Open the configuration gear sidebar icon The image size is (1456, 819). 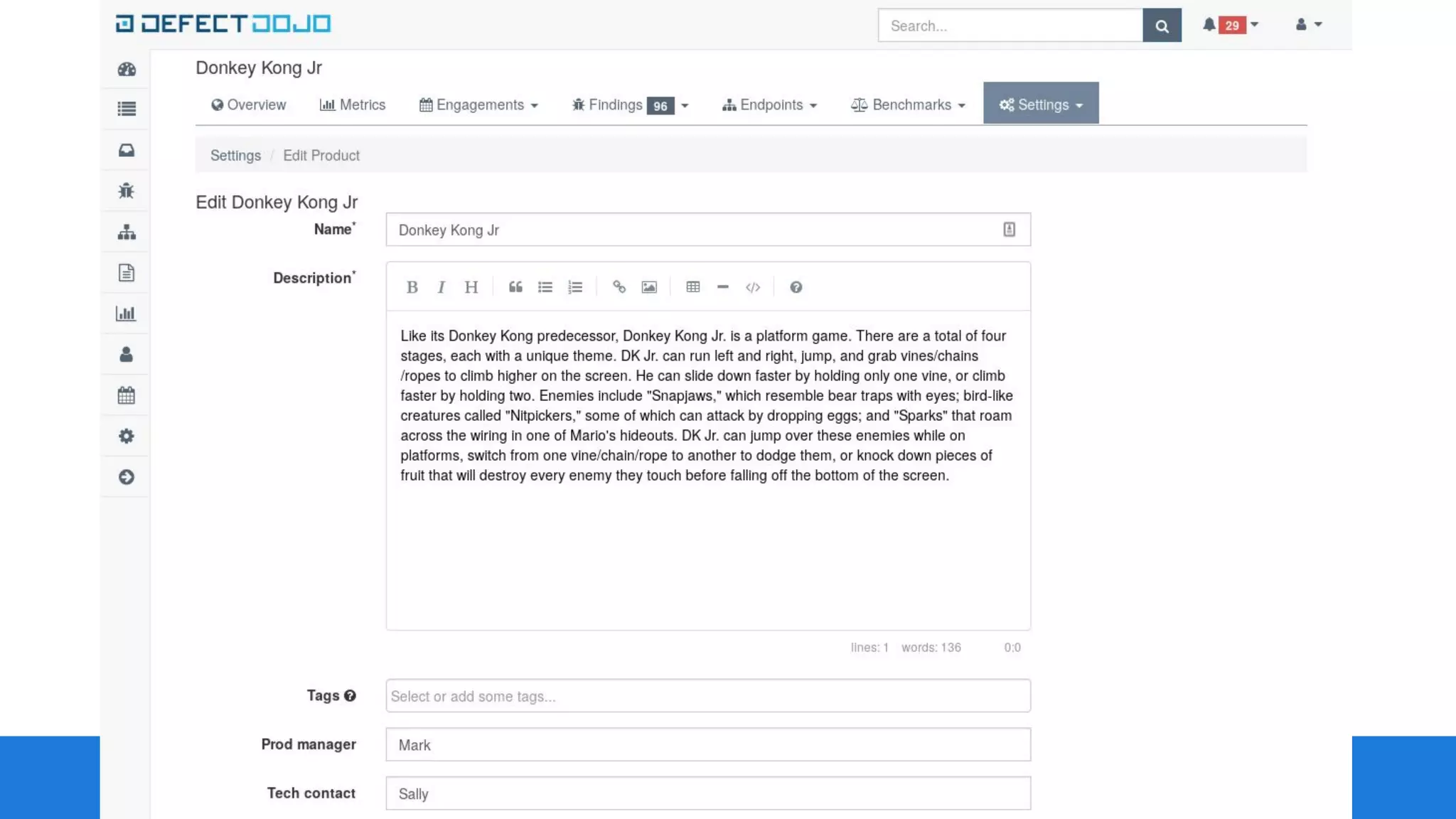127,436
